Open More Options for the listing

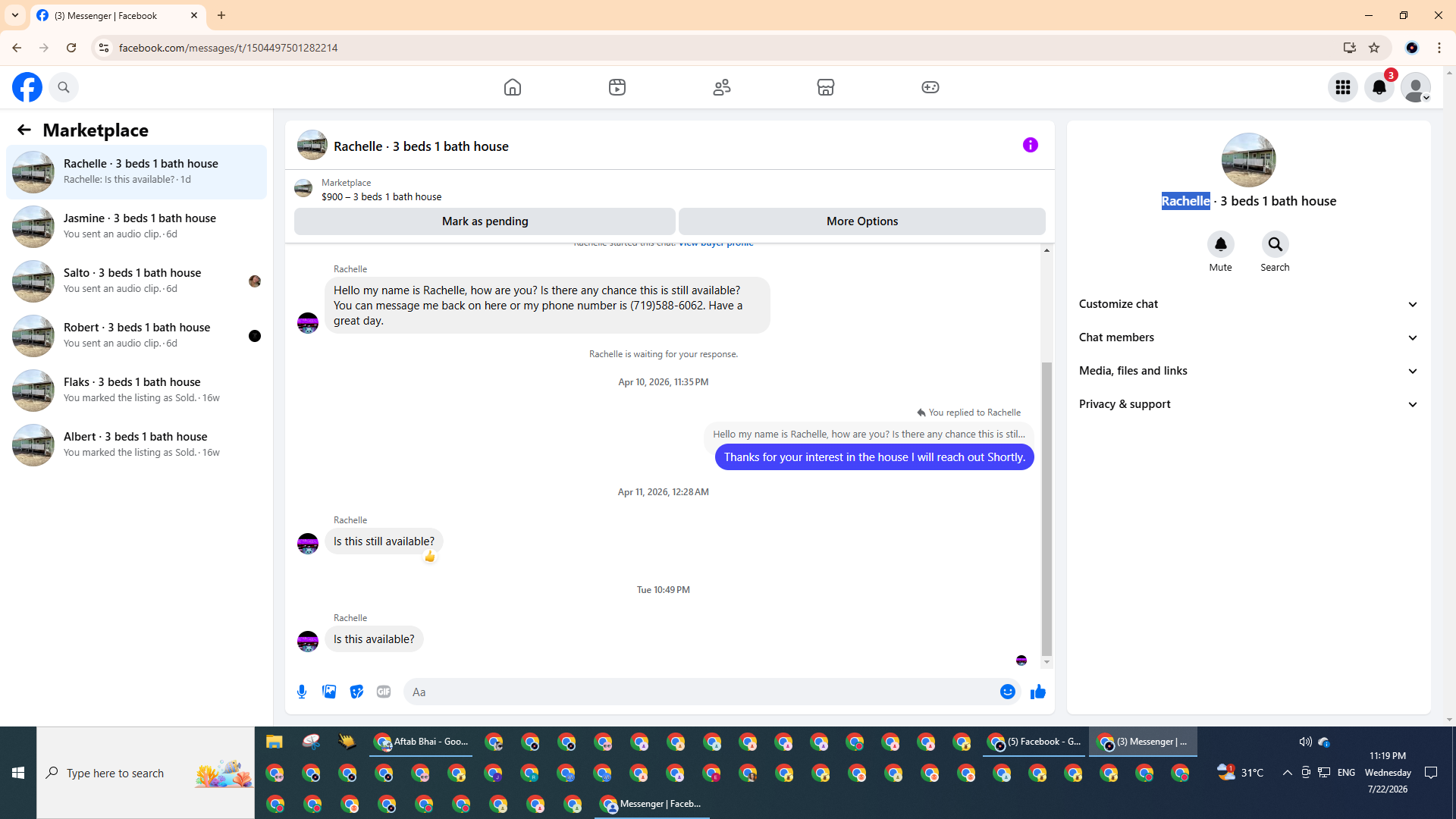tap(862, 221)
